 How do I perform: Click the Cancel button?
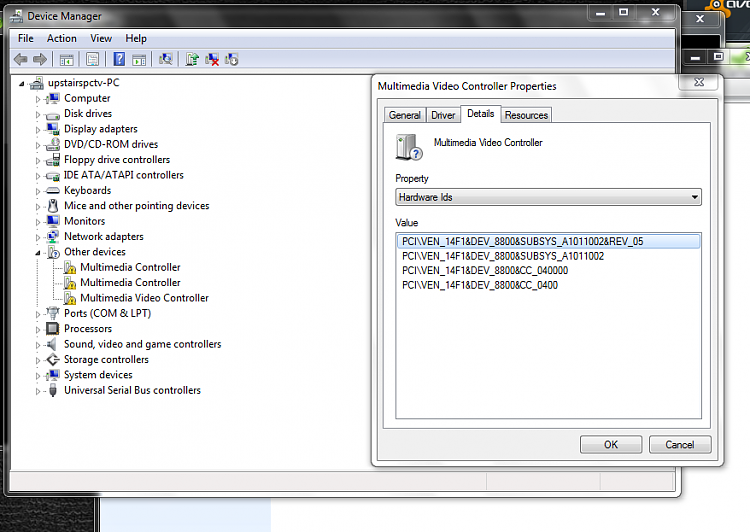tap(680, 444)
